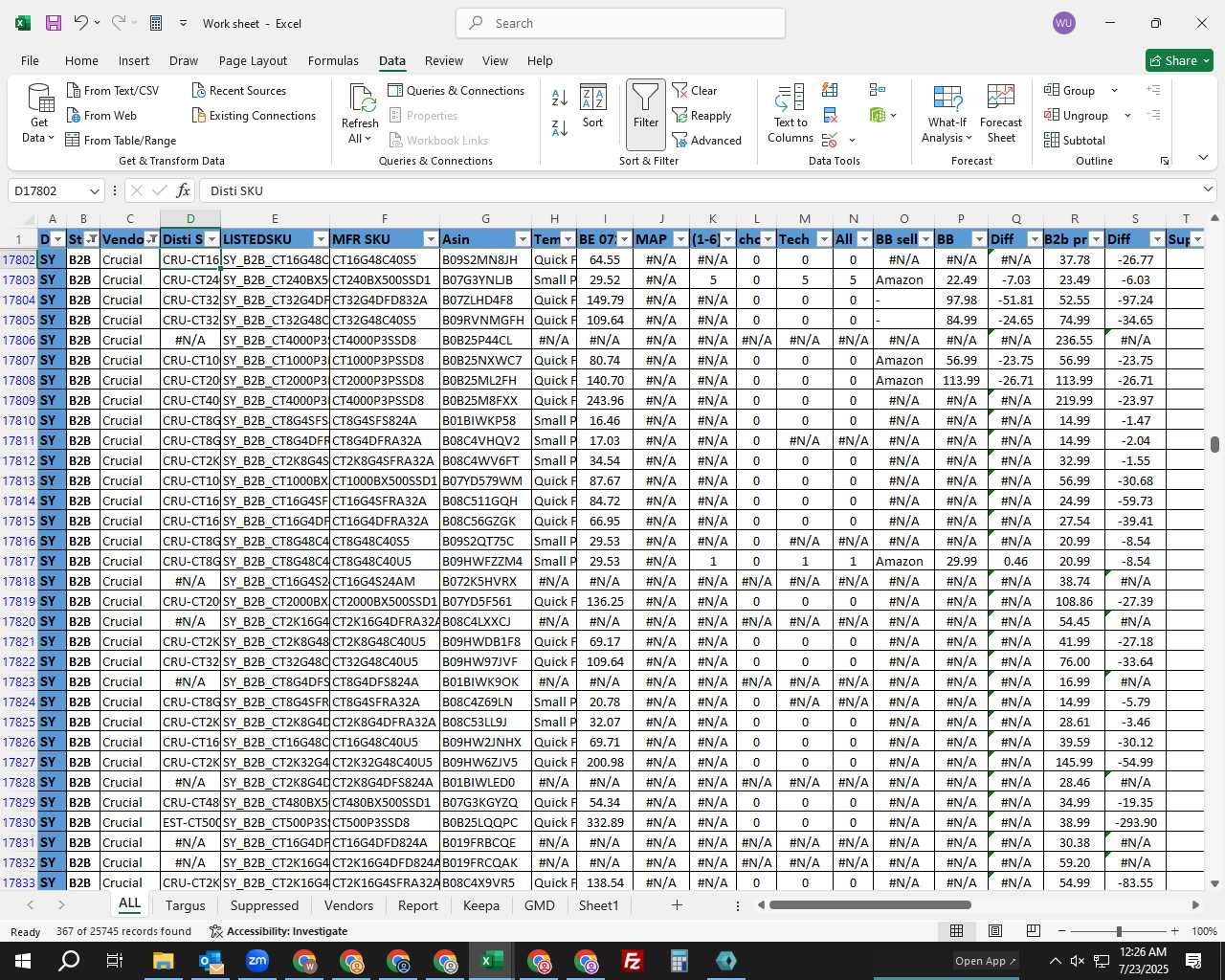
Task: Click the WU account avatar
Action: coord(1063,23)
